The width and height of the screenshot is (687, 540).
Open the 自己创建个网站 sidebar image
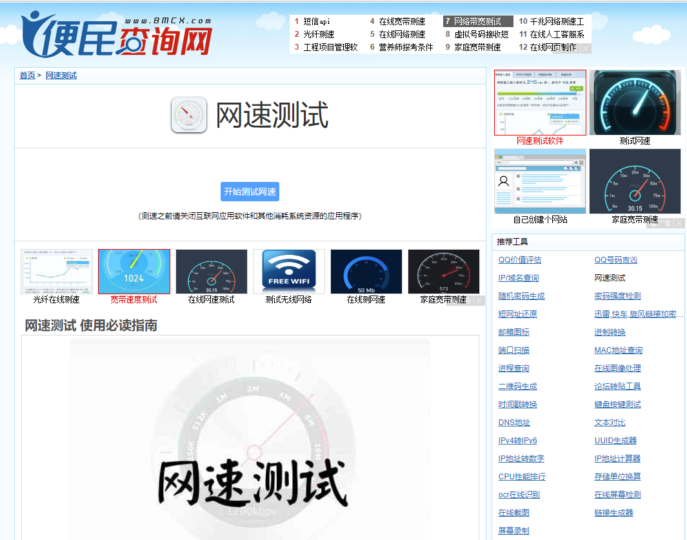point(540,181)
